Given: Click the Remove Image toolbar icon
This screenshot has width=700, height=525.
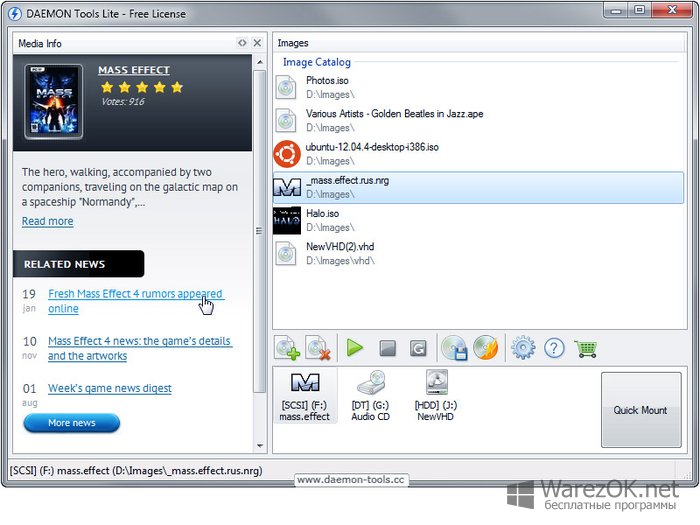Looking at the screenshot, I should (318, 347).
